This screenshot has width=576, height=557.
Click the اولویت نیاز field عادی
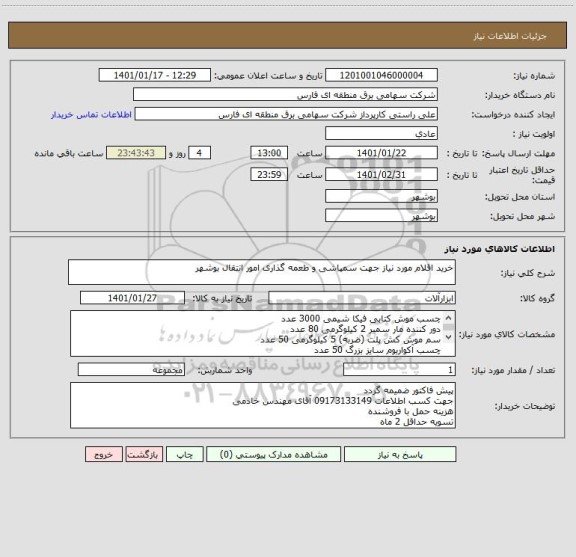point(381,133)
